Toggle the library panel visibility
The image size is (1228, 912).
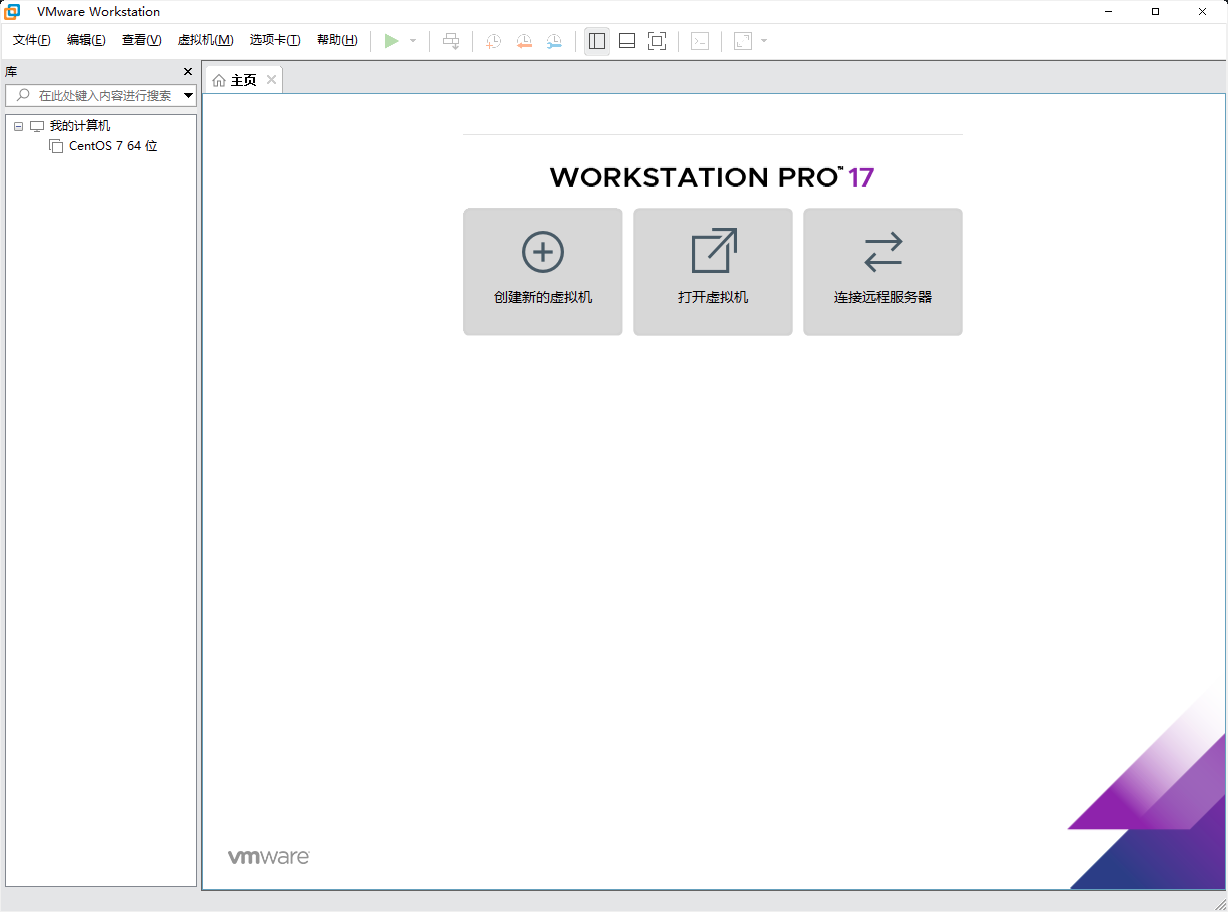coord(596,41)
